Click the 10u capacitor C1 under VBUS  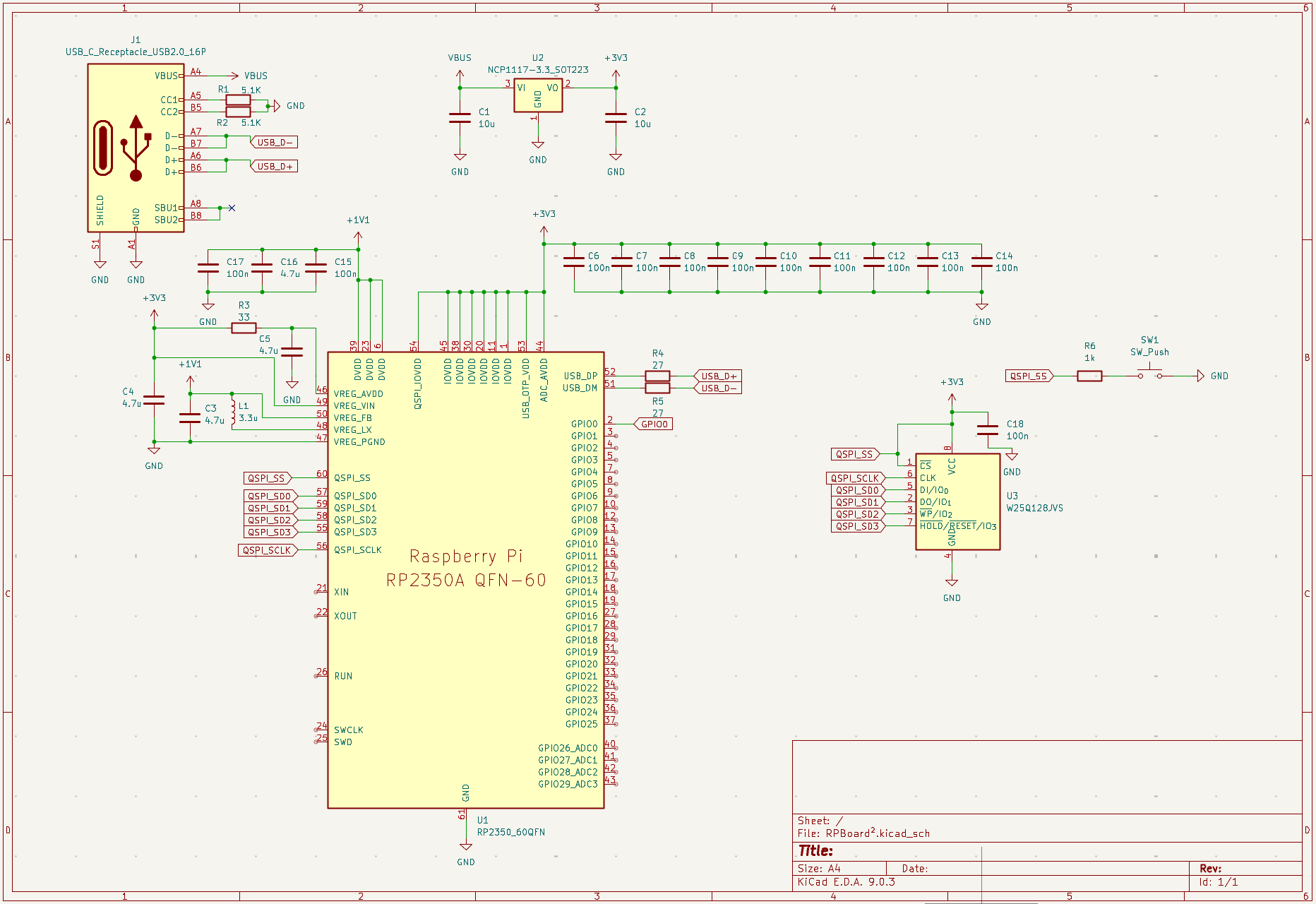[460, 118]
